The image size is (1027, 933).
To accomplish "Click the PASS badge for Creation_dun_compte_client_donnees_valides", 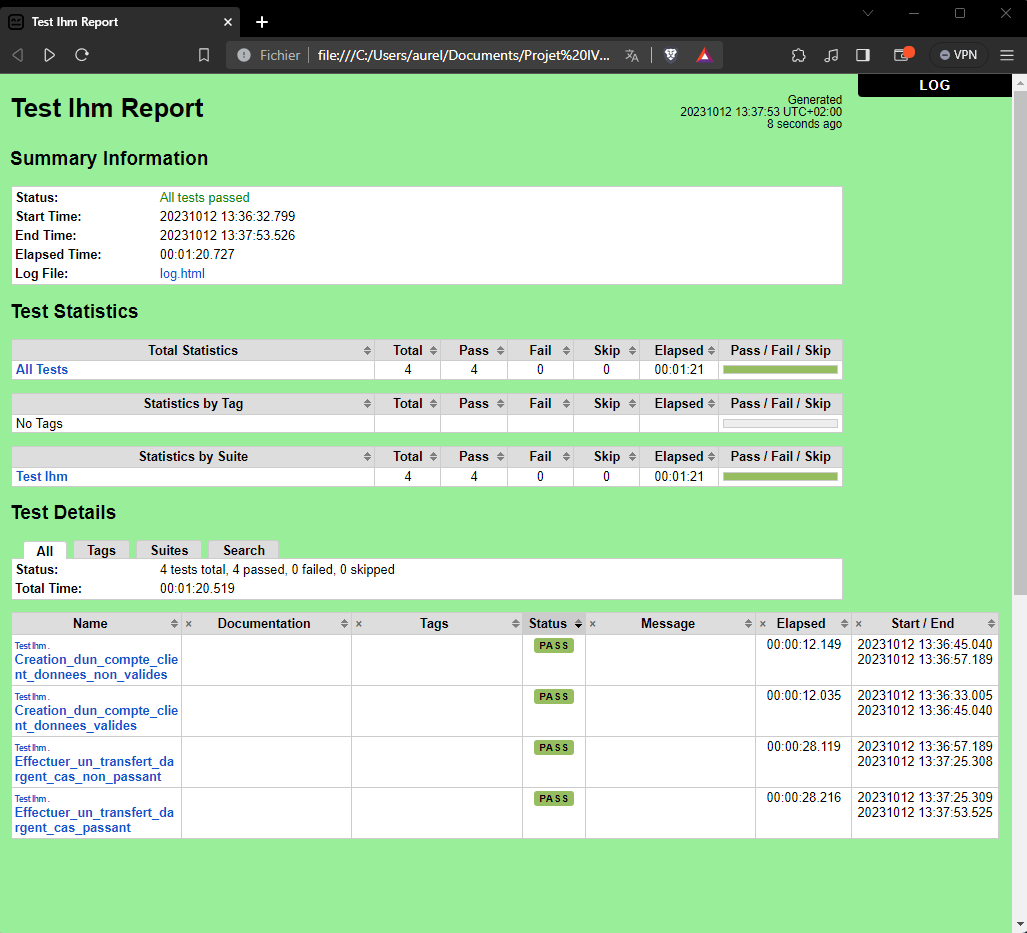I will coord(554,696).
